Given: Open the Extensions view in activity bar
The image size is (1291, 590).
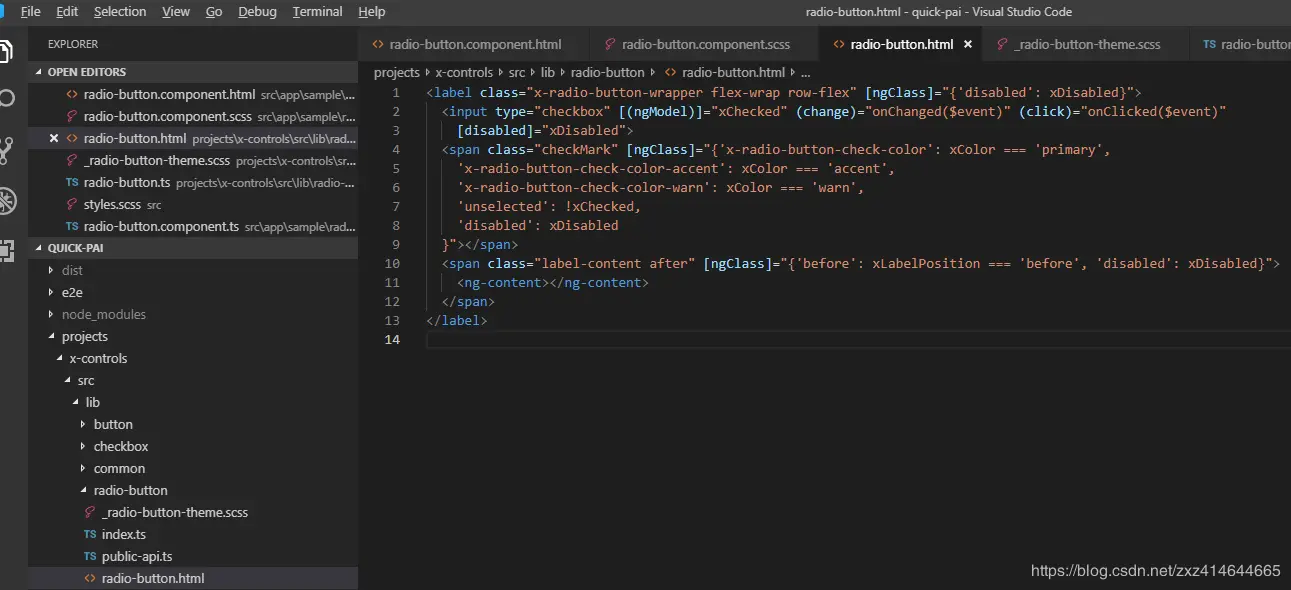Looking at the screenshot, I should pos(6,250).
